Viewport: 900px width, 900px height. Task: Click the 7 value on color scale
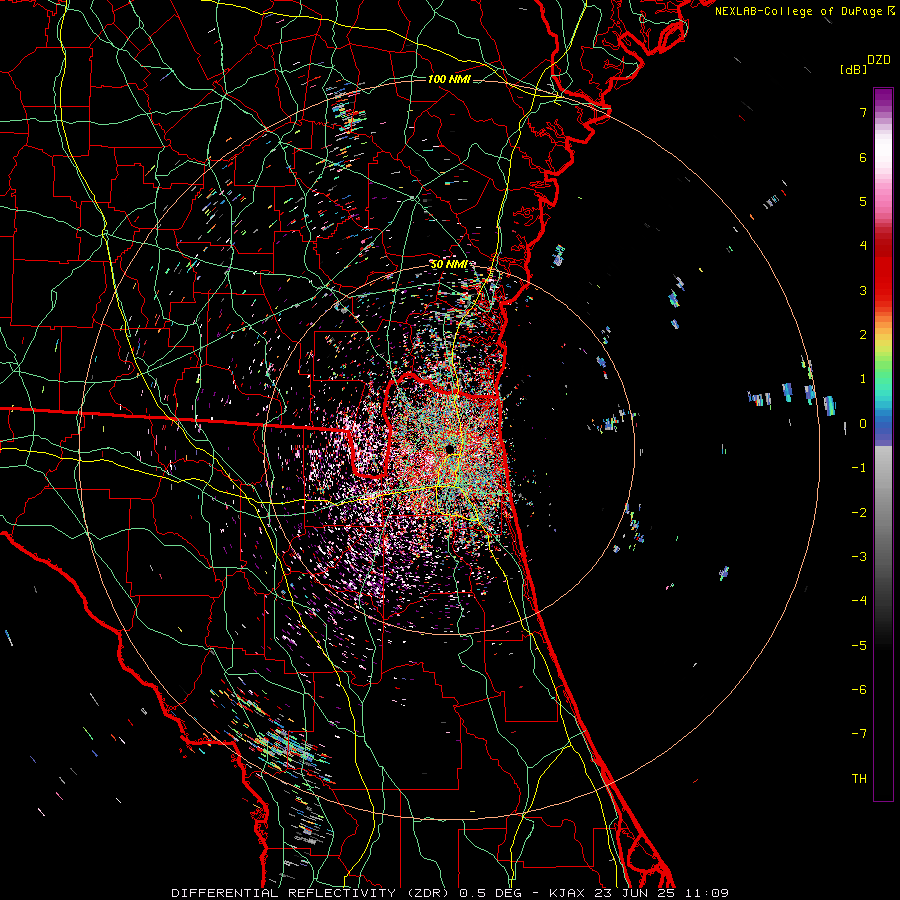coord(863,112)
